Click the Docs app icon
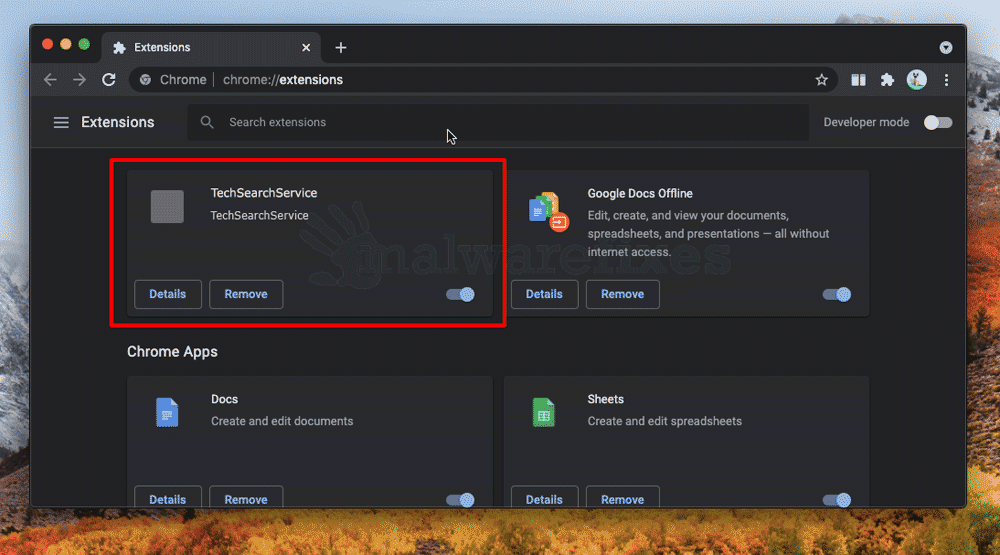 (x=167, y=412)
